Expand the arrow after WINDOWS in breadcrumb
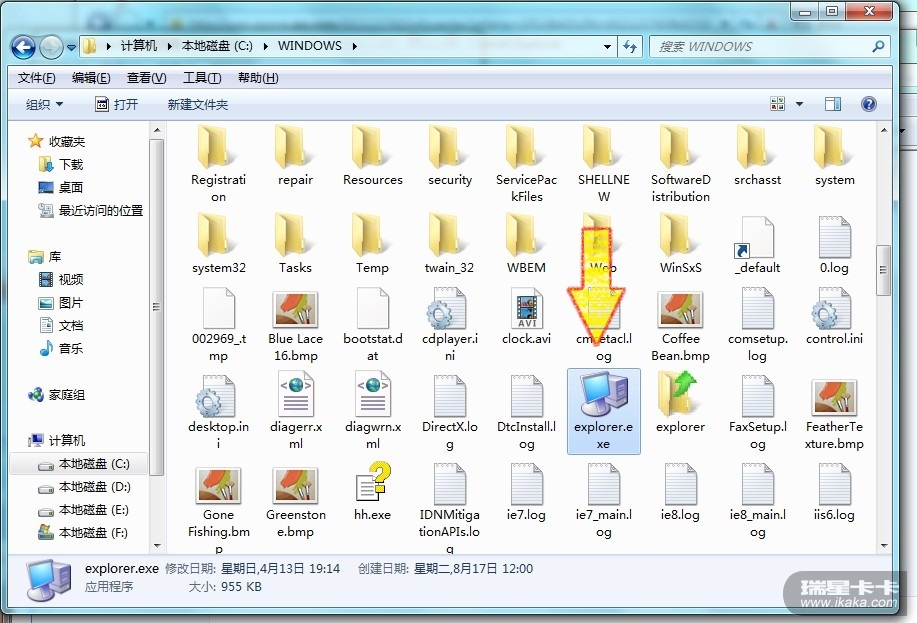Viewport: 917px width, 623px height. (354, 46)
